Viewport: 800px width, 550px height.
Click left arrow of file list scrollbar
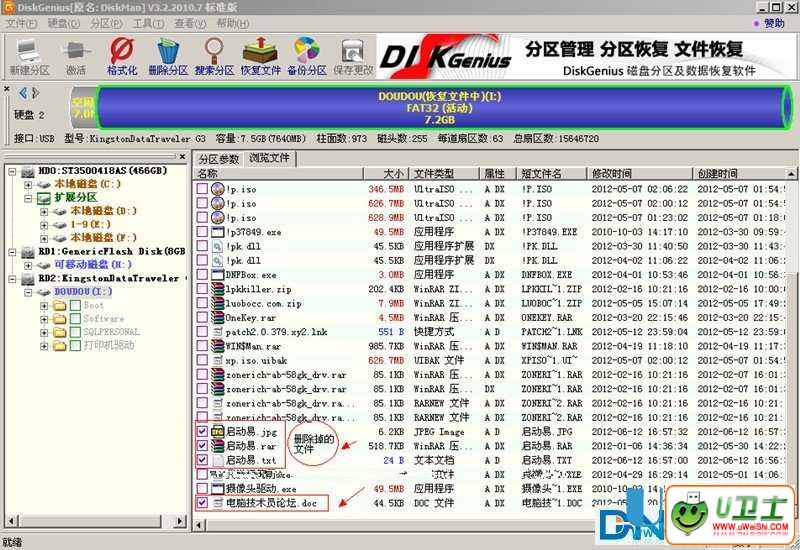pyautogui.click(x=200, y=524)
